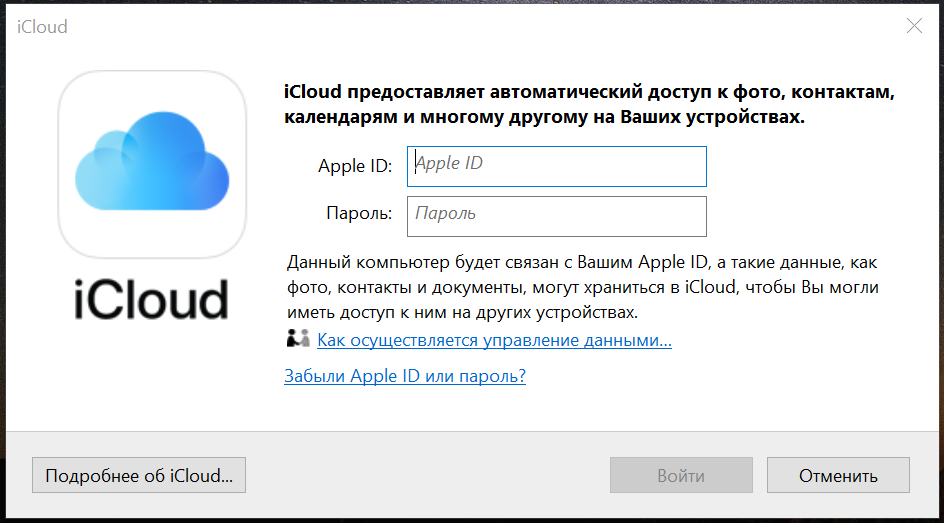
Task: Follow the "Забыли Apple ID или пароль?" link
Action: click(405, 376)
